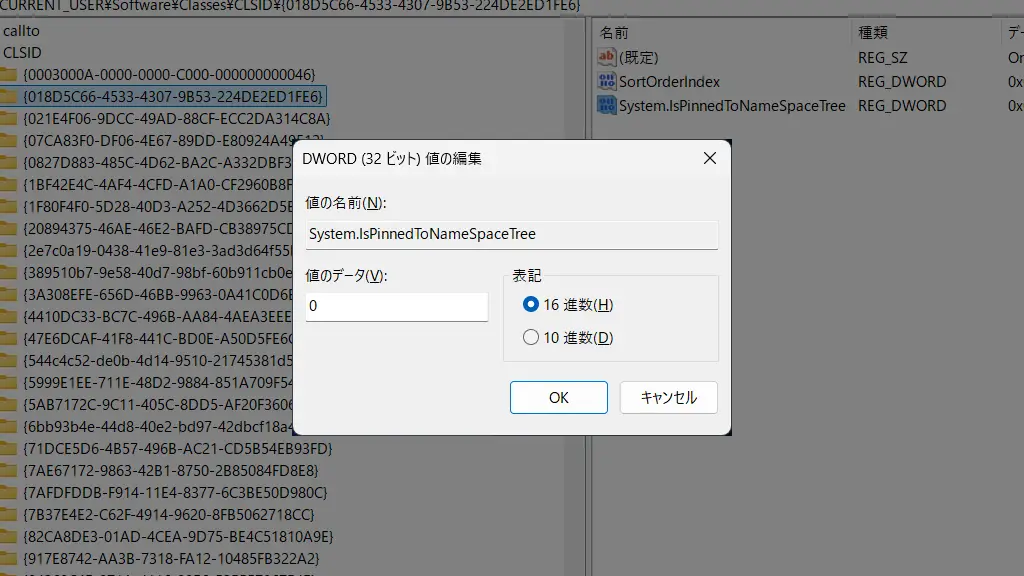Click the 値の名前 name field

tap(511, 235)
